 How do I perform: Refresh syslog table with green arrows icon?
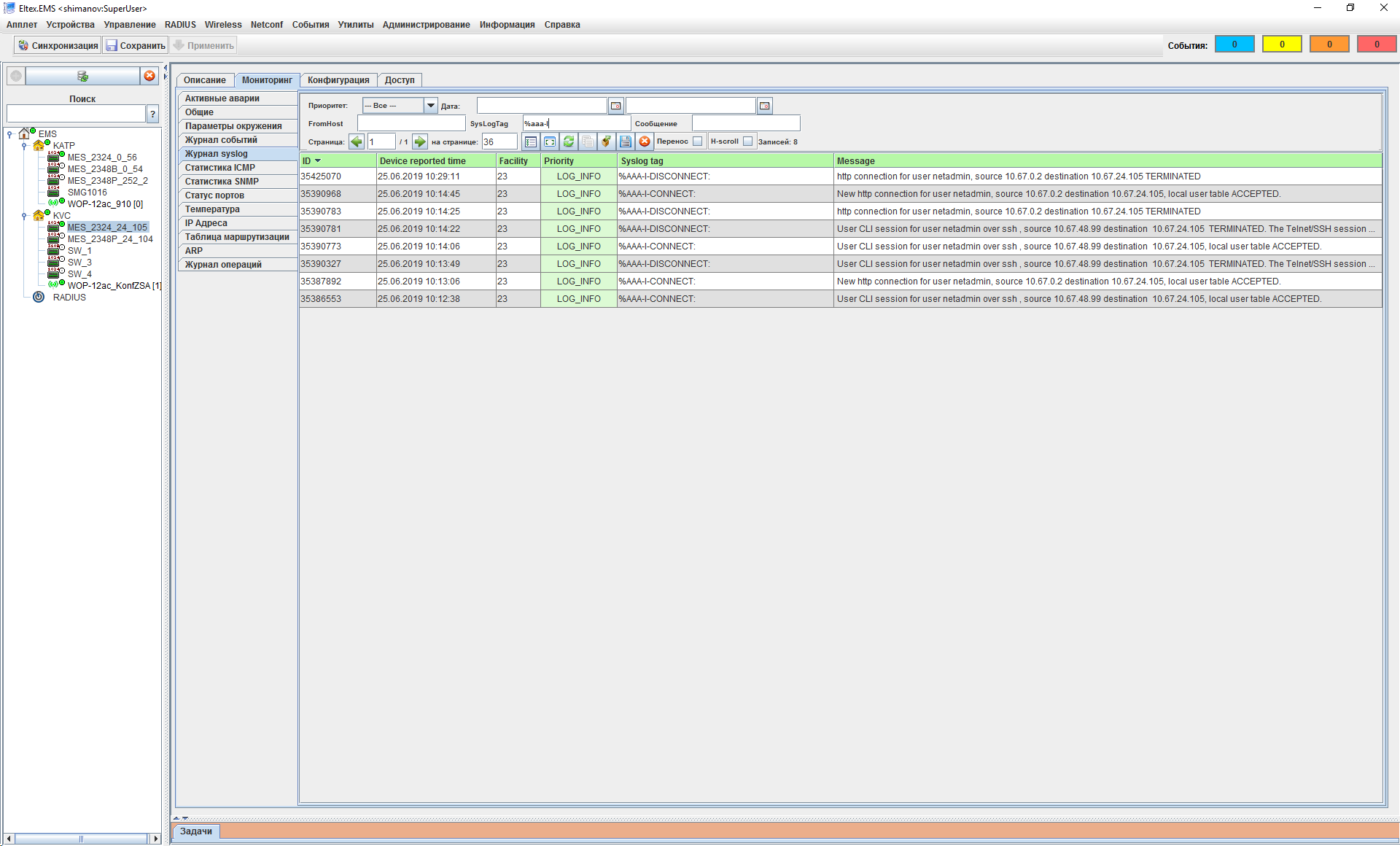click(569, 141)
